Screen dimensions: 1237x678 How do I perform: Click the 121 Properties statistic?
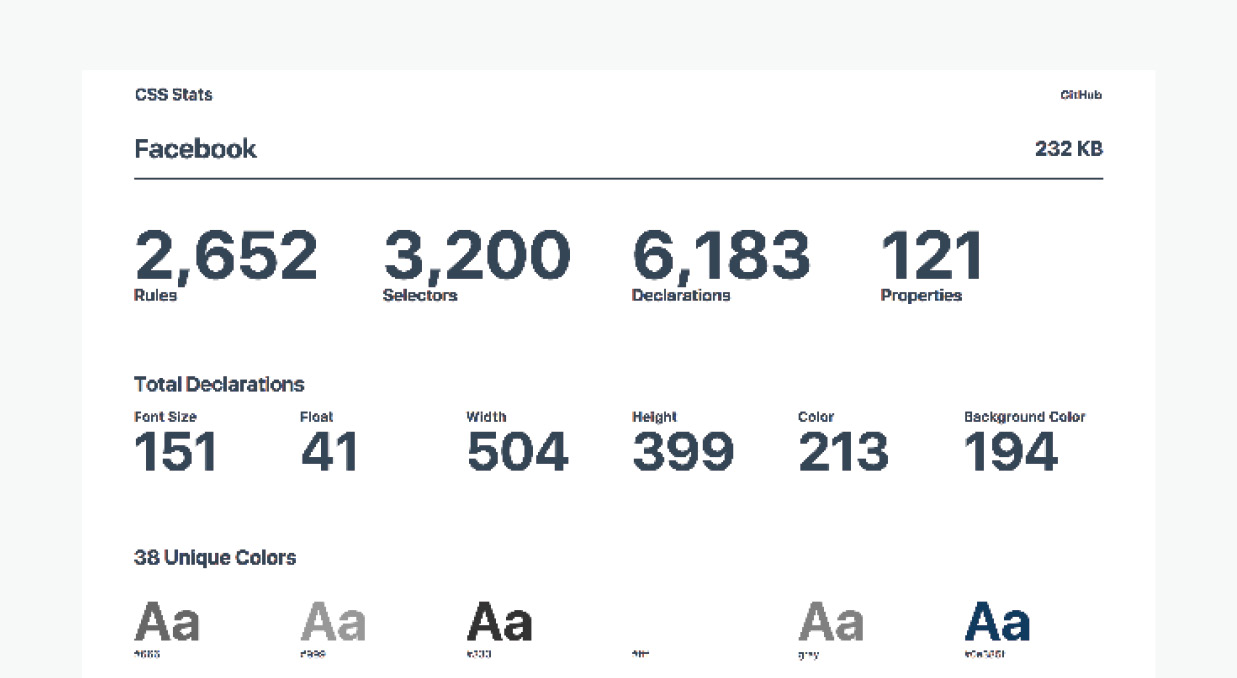click(x=932, y=266)
